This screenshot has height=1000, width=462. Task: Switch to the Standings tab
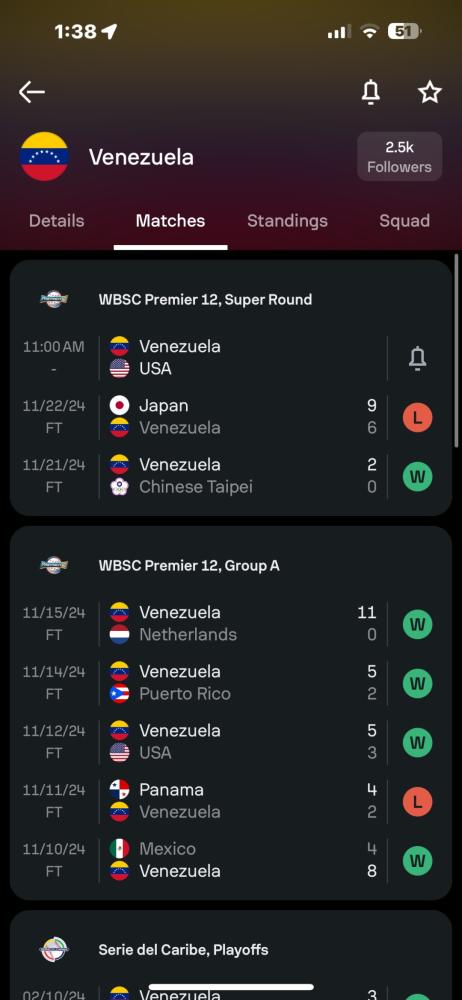tap(287, 221)
